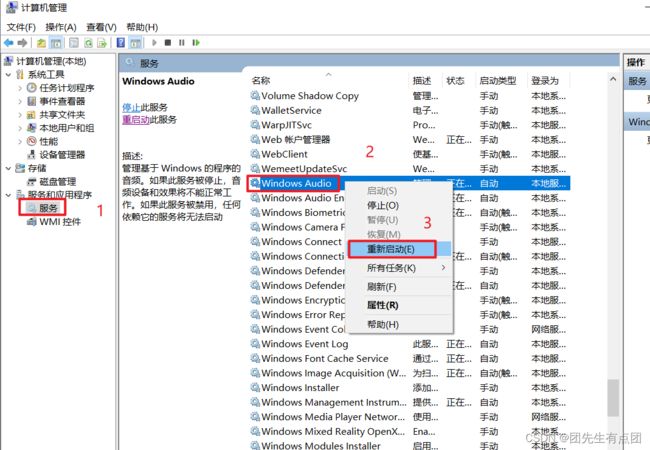650x450 pixels.
Task: Click the Restart service toolbar icon
Action: click(196, 42)
